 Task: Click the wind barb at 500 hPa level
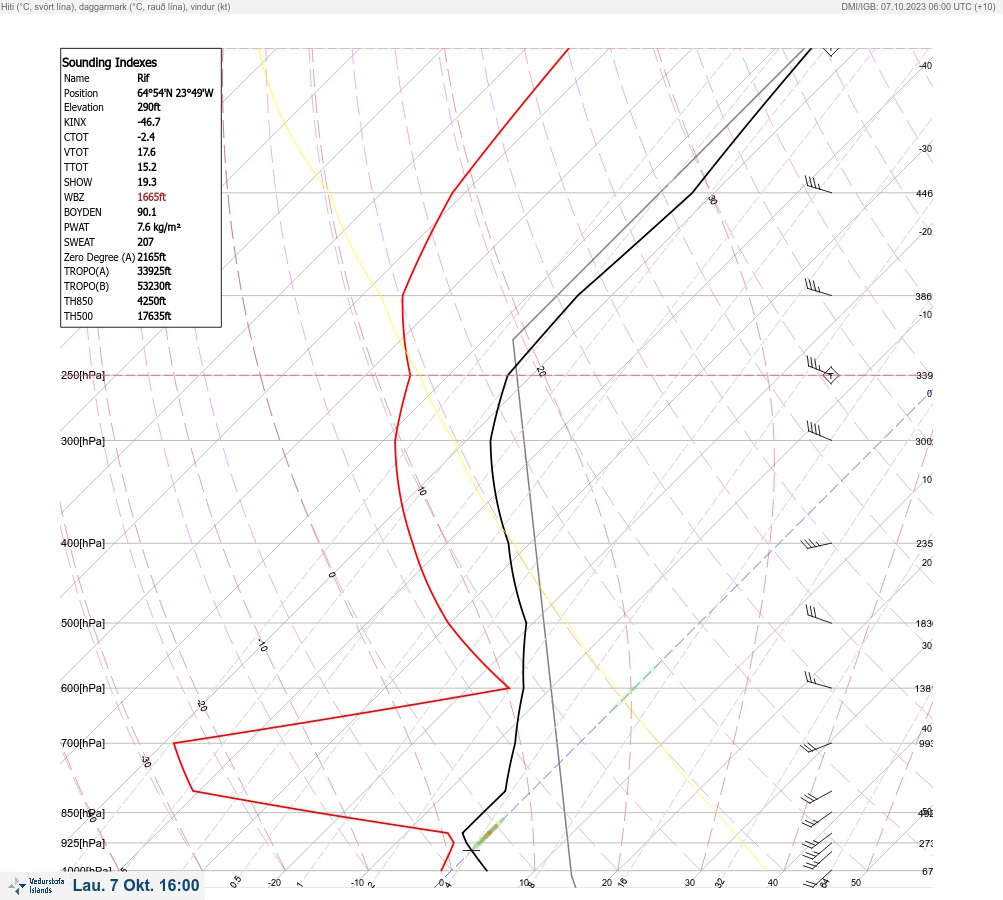(819, 614)
